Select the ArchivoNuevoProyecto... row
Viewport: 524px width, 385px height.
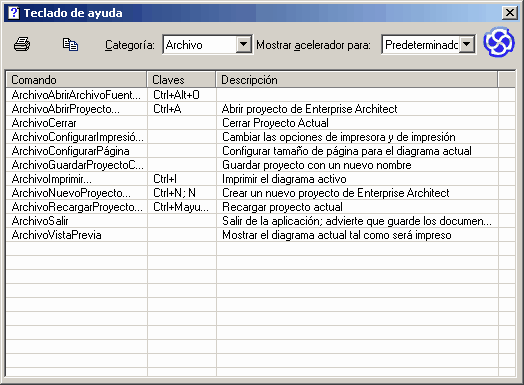[x=261, y=193]
